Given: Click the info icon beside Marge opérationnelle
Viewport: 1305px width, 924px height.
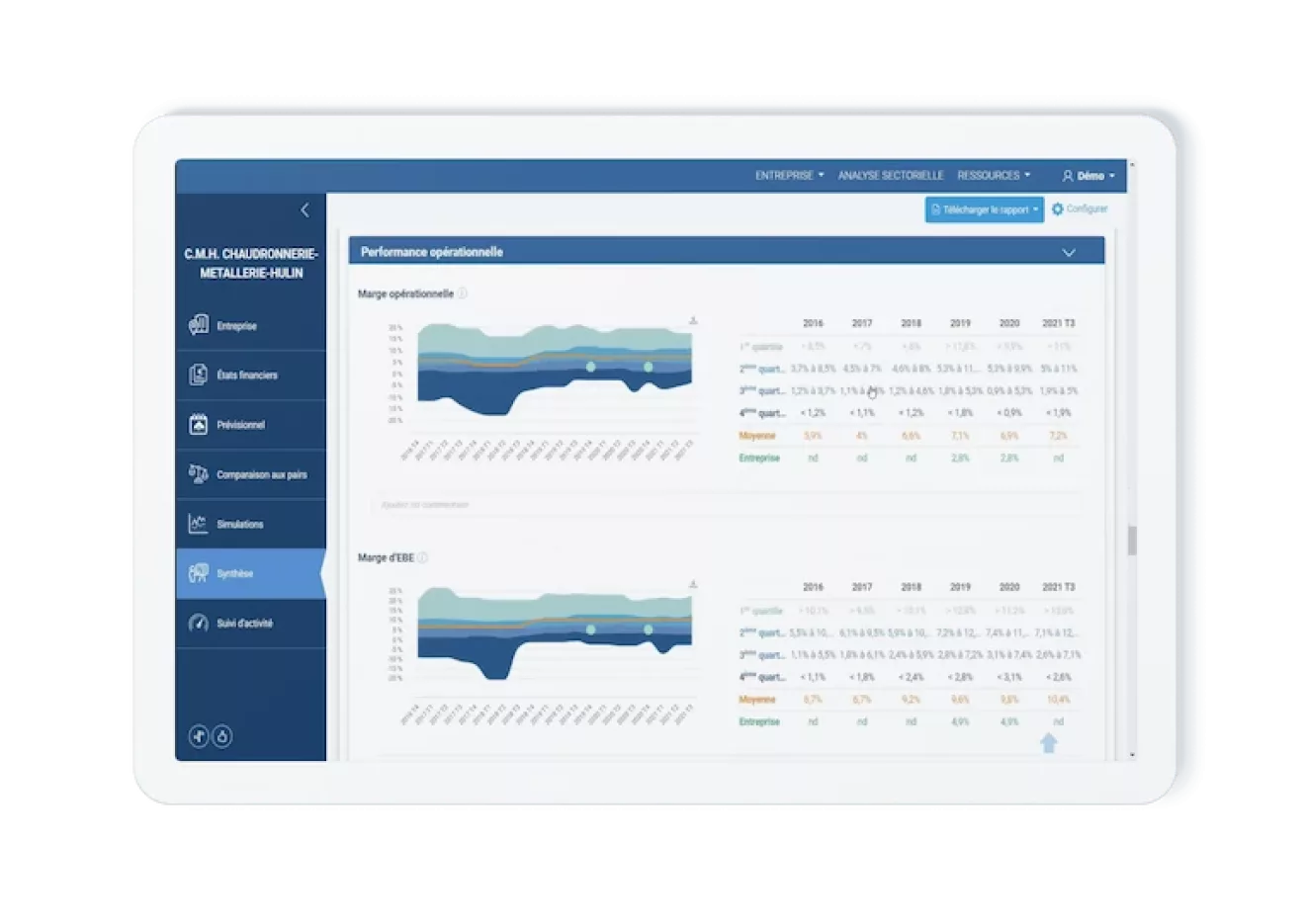Looking at the screenshot, I should 462,294.
